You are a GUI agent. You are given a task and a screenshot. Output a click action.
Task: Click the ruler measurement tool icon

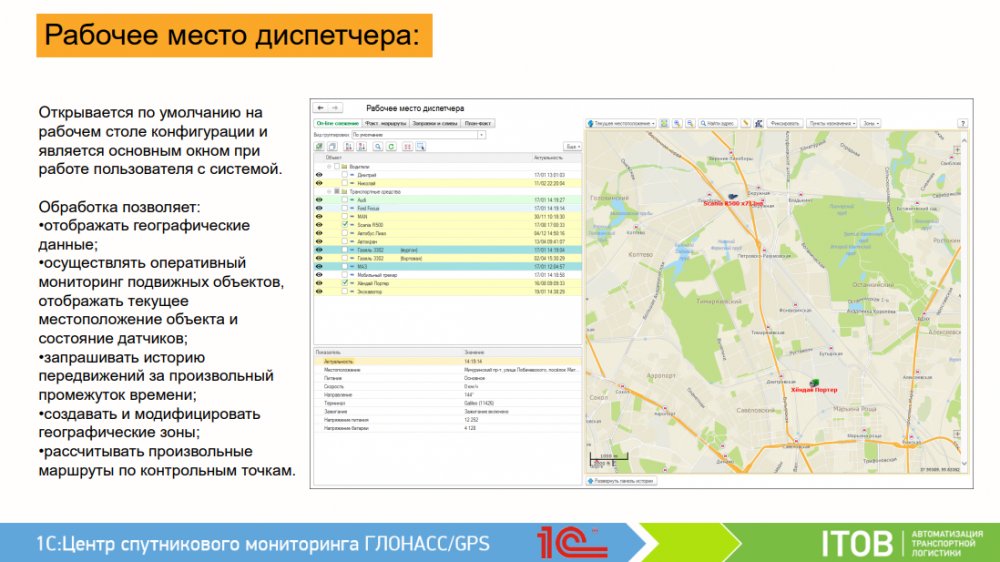(745, 123)
